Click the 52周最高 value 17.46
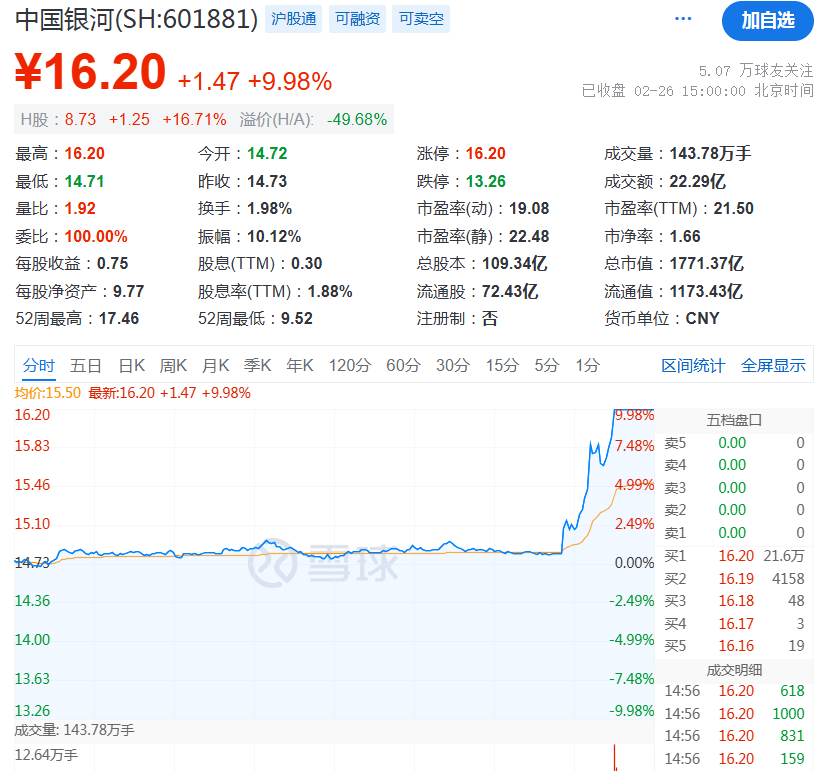 (119, 318)
